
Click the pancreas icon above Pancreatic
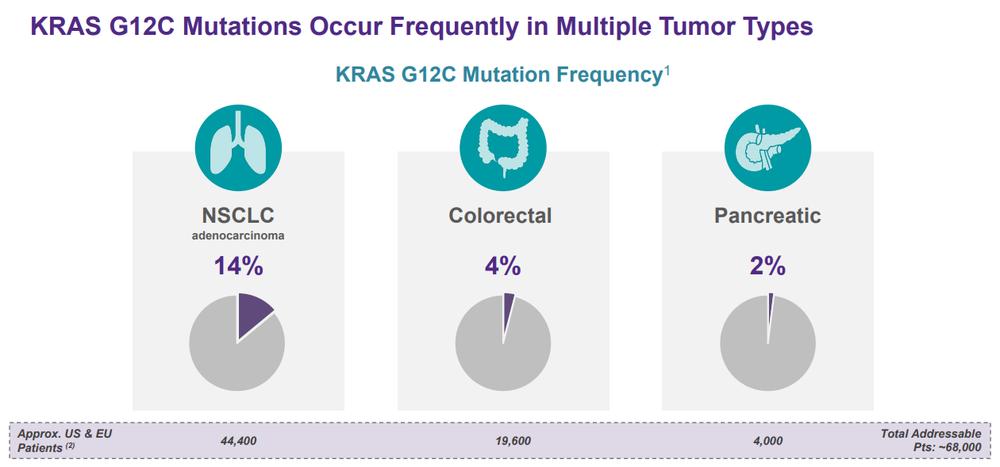pyautogui.click(x=768, y=145)
